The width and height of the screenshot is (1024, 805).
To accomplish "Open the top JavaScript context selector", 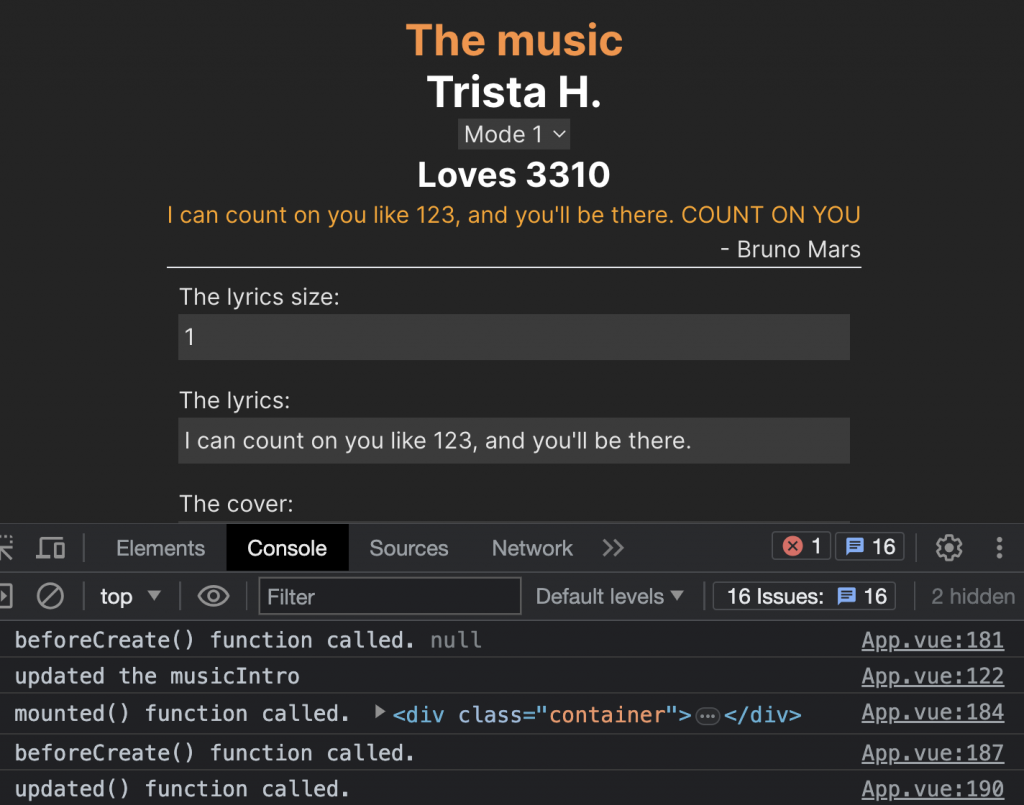I will click(x=130, y=596).
